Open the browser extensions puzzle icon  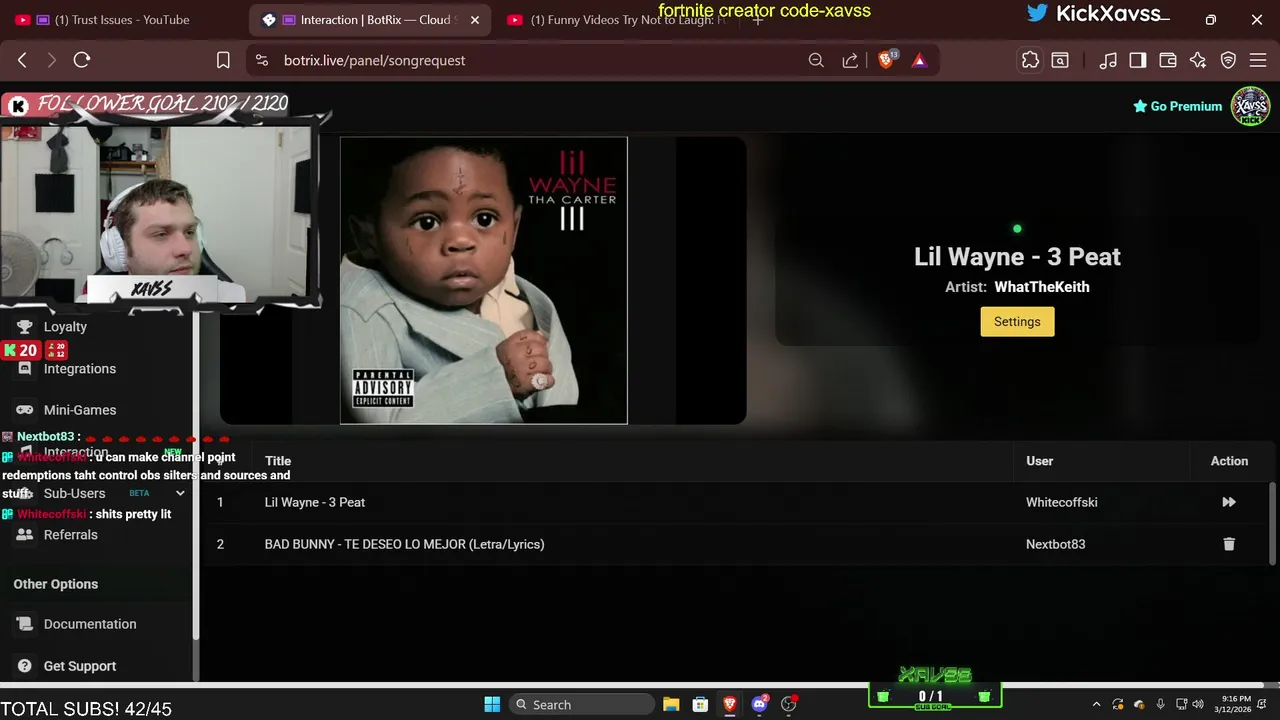1030,60
